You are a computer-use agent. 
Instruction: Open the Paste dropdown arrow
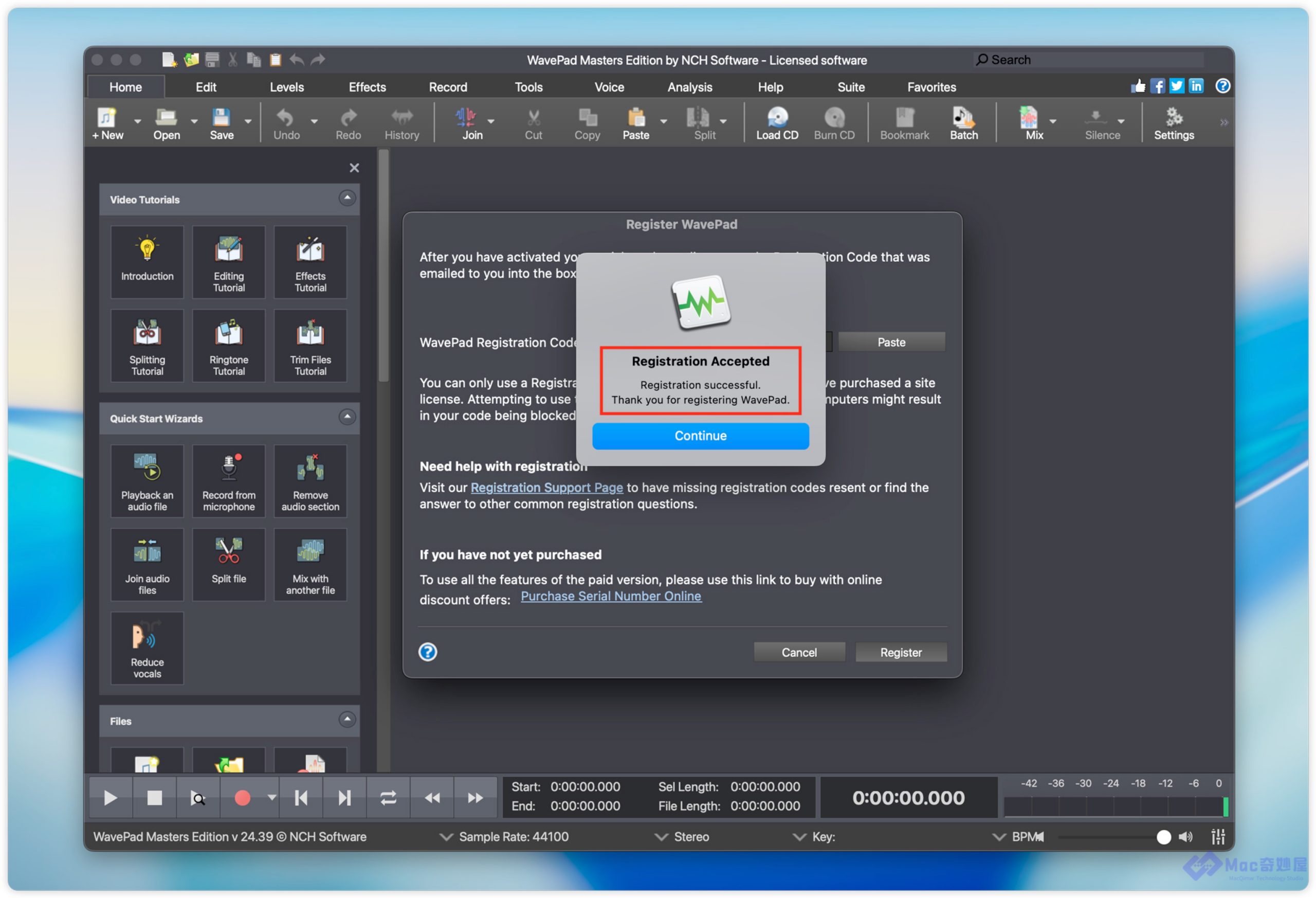664,121
